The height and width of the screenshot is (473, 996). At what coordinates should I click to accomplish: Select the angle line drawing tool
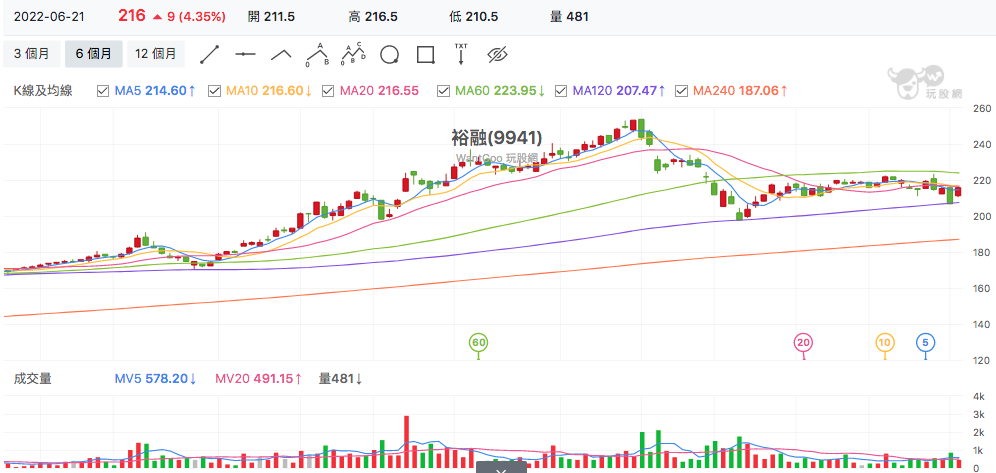pyautogui.click(x=281, y=55)
